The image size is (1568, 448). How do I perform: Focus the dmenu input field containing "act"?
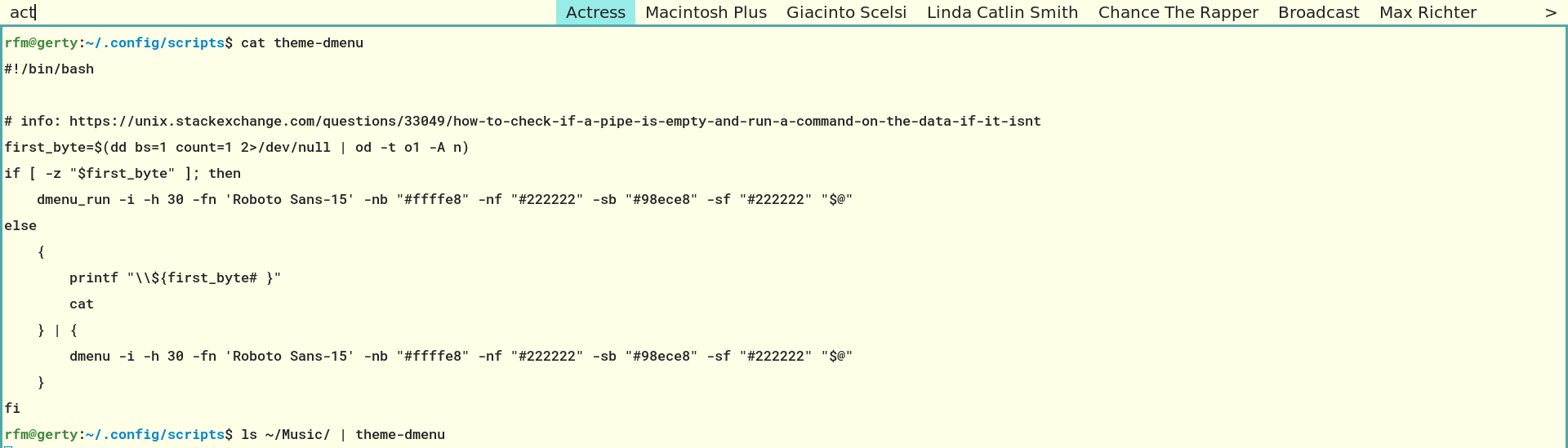click(x=163, y=12)
